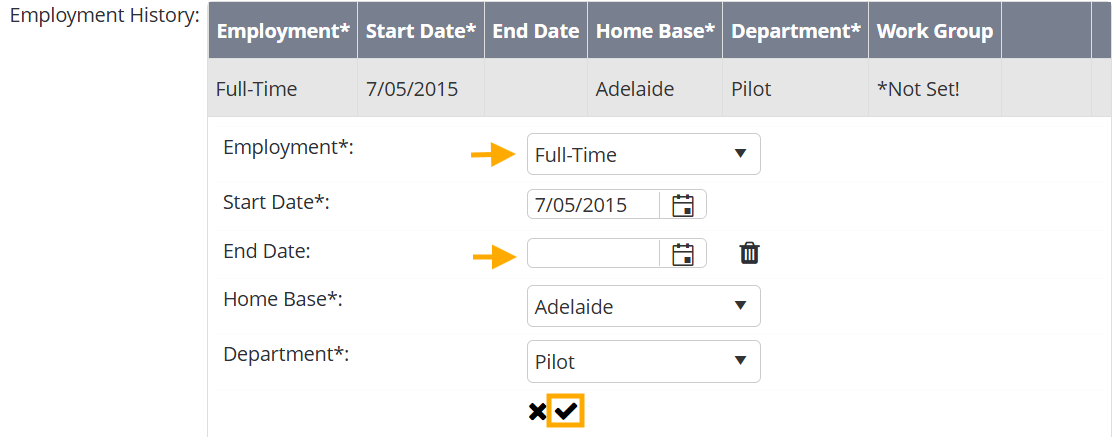The width and height of the screenshot is (1112, 437).
Task: Click the Employment* column header
Action: click(283, 31)
